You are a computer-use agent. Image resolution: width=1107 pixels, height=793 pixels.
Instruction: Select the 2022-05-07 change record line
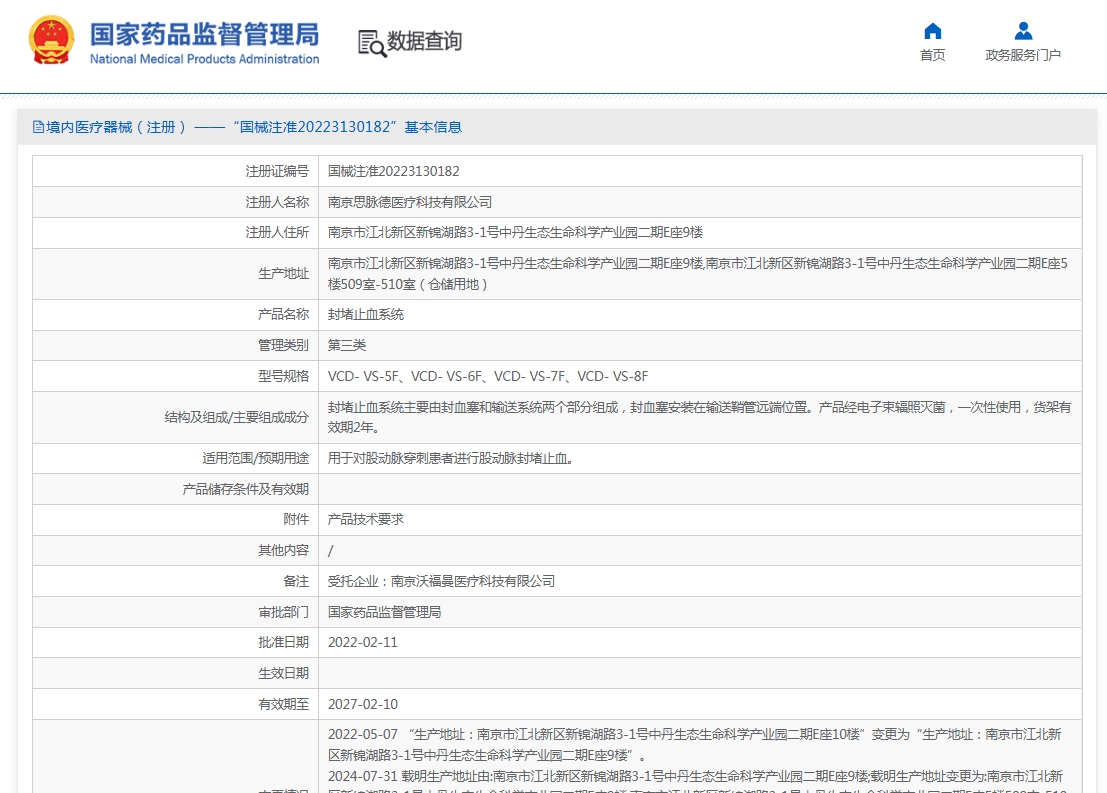[x=695, y=744]
